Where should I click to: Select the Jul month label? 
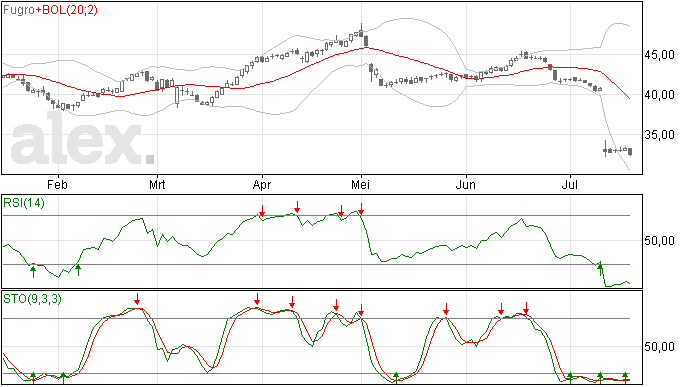pyautogui.click(x=570, y=184)
